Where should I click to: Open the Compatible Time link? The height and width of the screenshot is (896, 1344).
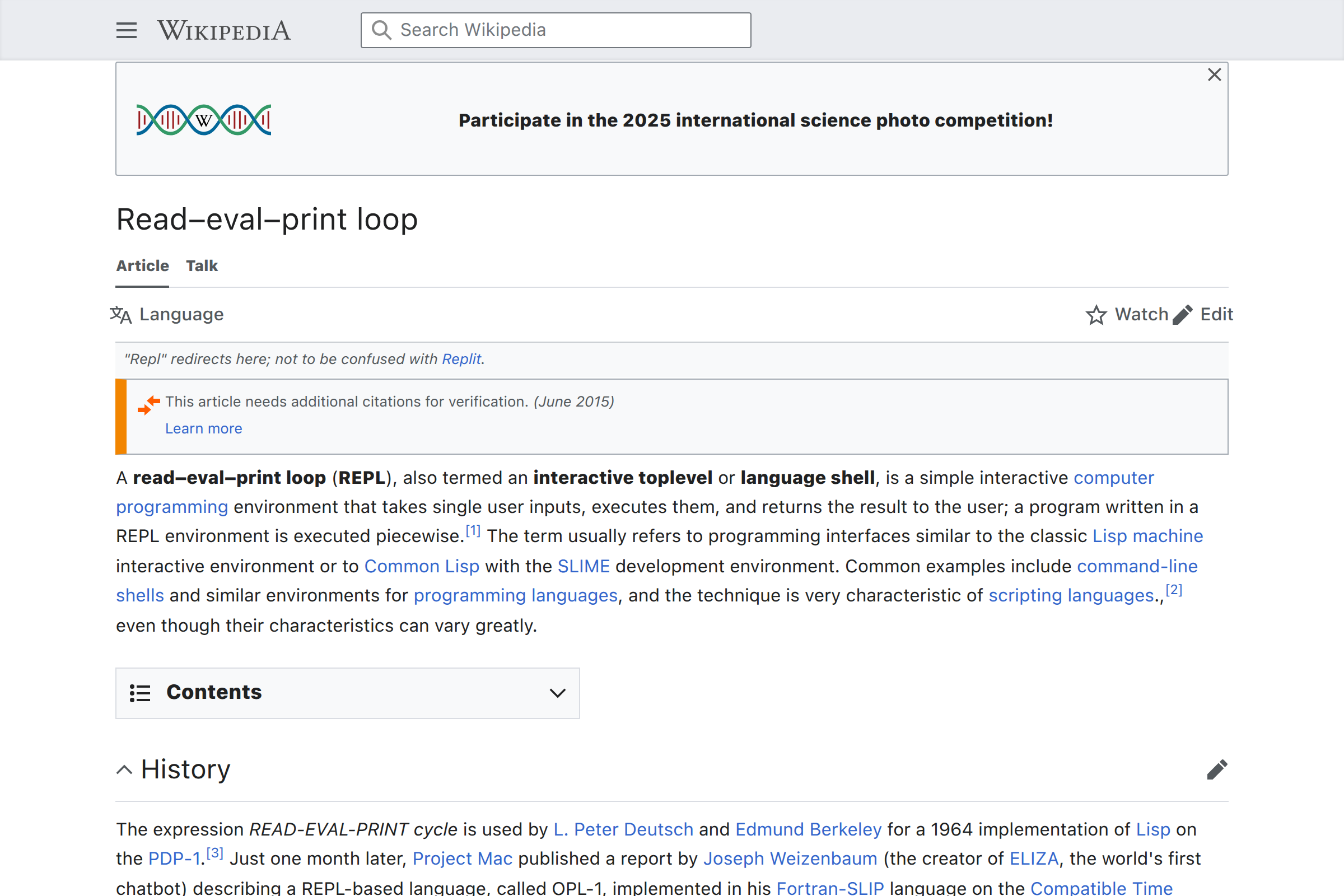click(1101, 888)
